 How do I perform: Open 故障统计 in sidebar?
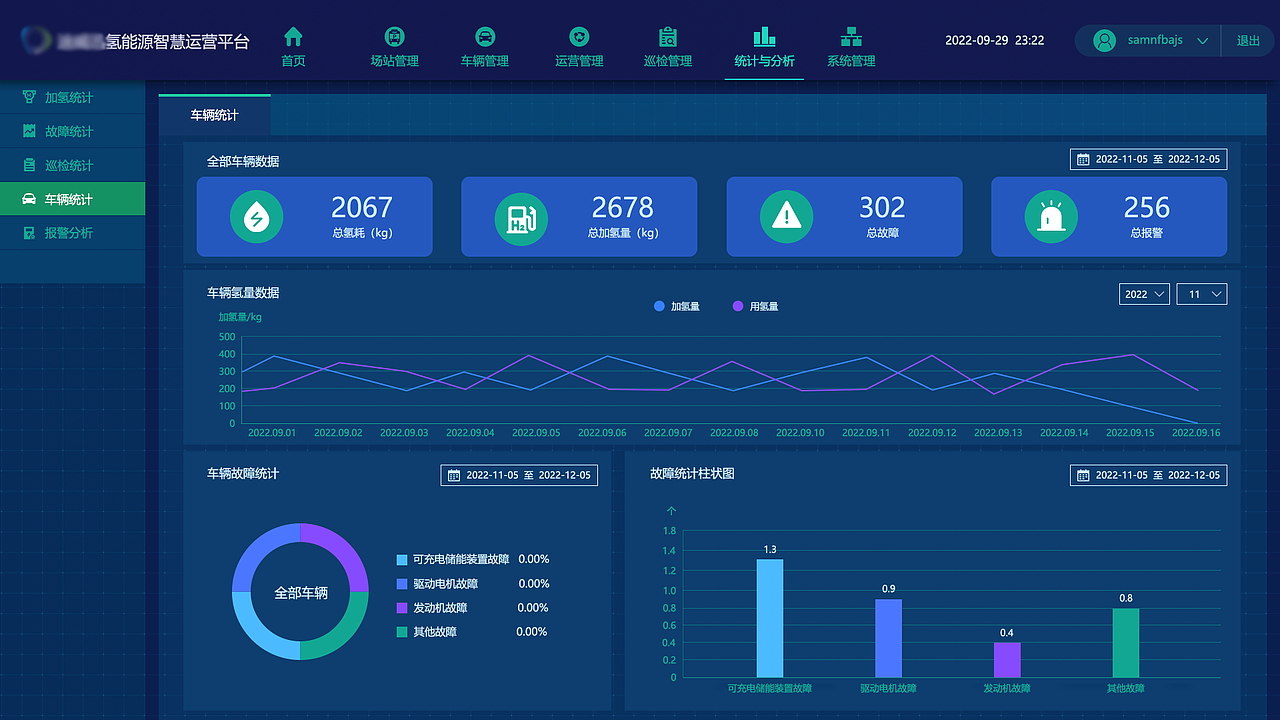coord(72,132)
